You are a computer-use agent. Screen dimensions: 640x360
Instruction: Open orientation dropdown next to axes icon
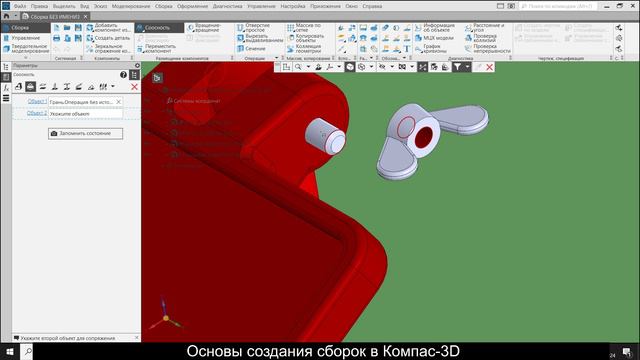(339, 67)
